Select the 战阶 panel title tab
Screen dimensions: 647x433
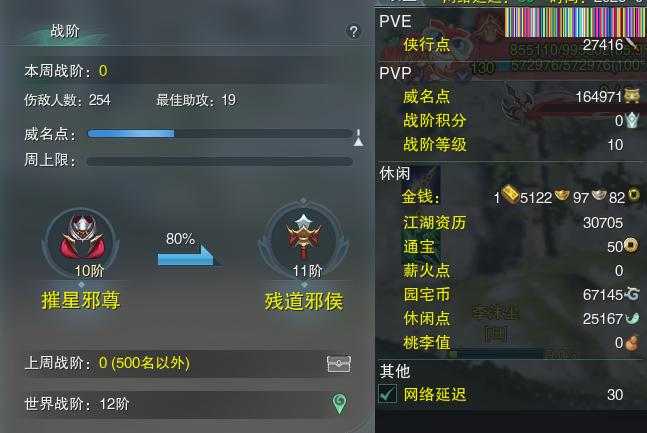coord(65,31)
